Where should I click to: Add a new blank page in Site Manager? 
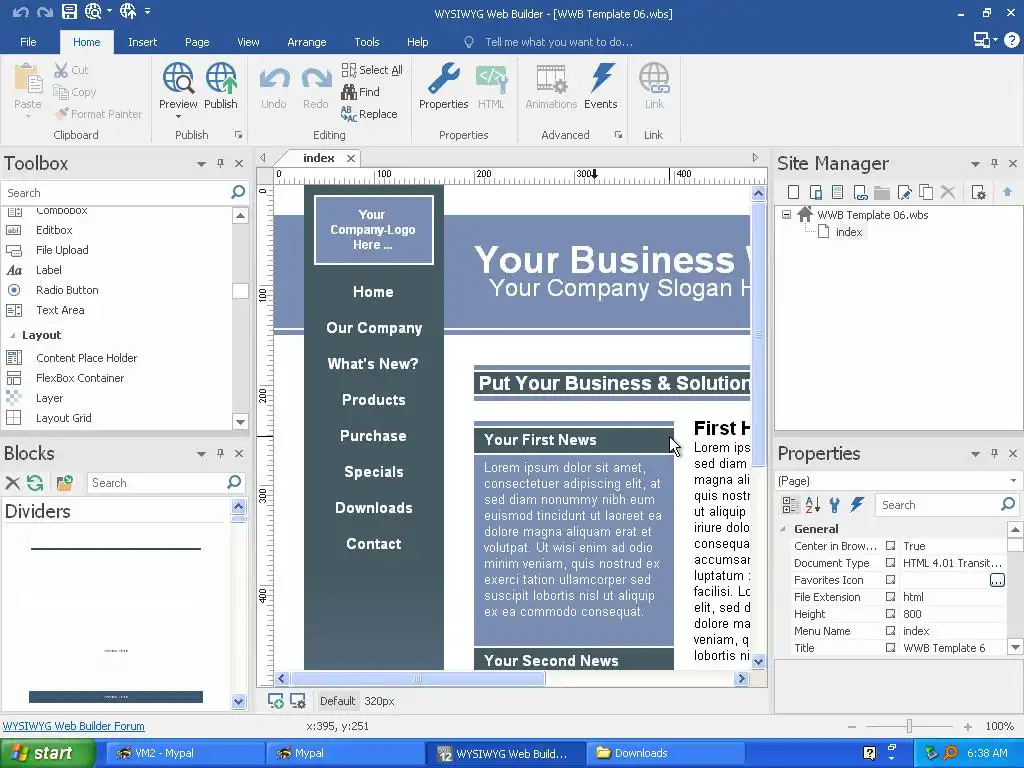click(793, 192)
